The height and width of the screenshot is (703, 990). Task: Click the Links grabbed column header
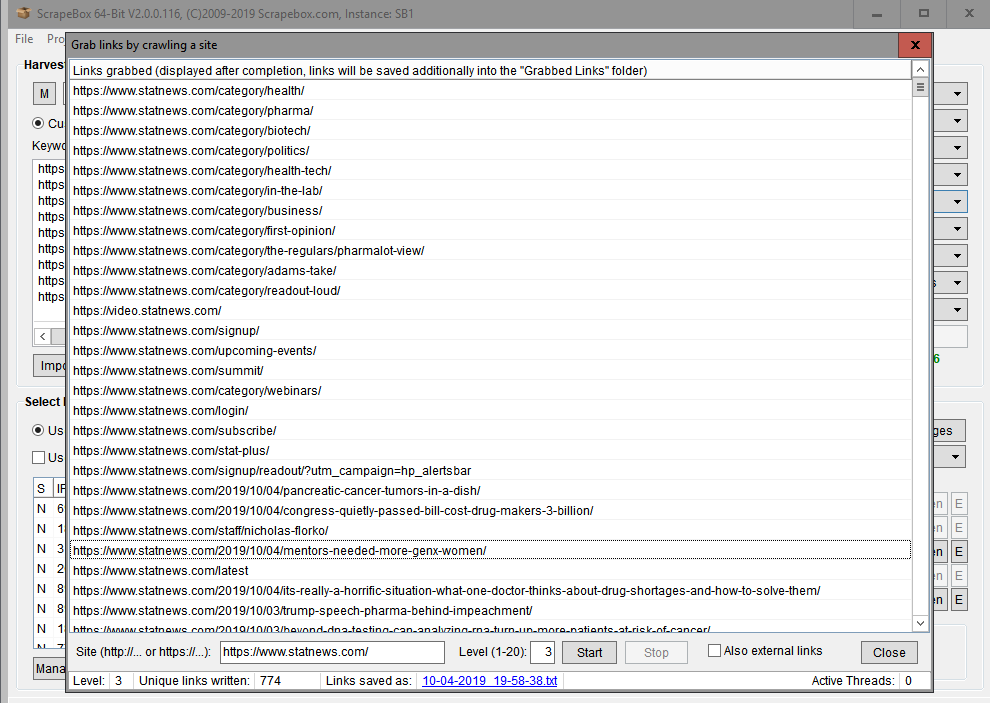(491, 70)
